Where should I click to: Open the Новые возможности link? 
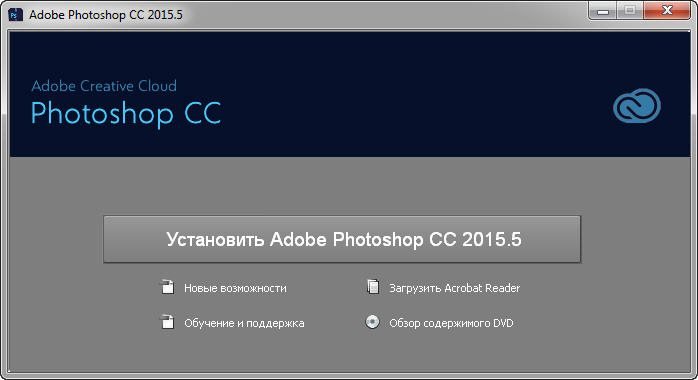click(x=235, y=288)
